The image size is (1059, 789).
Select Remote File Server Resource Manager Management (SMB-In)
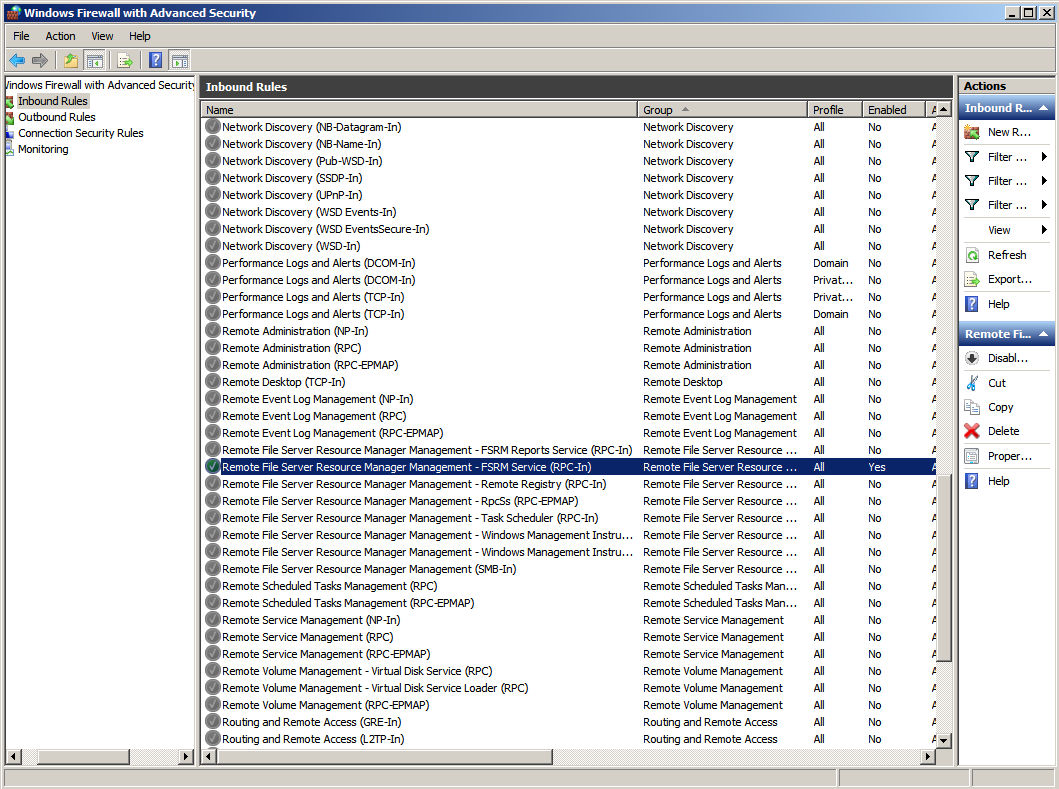(369, 569)
